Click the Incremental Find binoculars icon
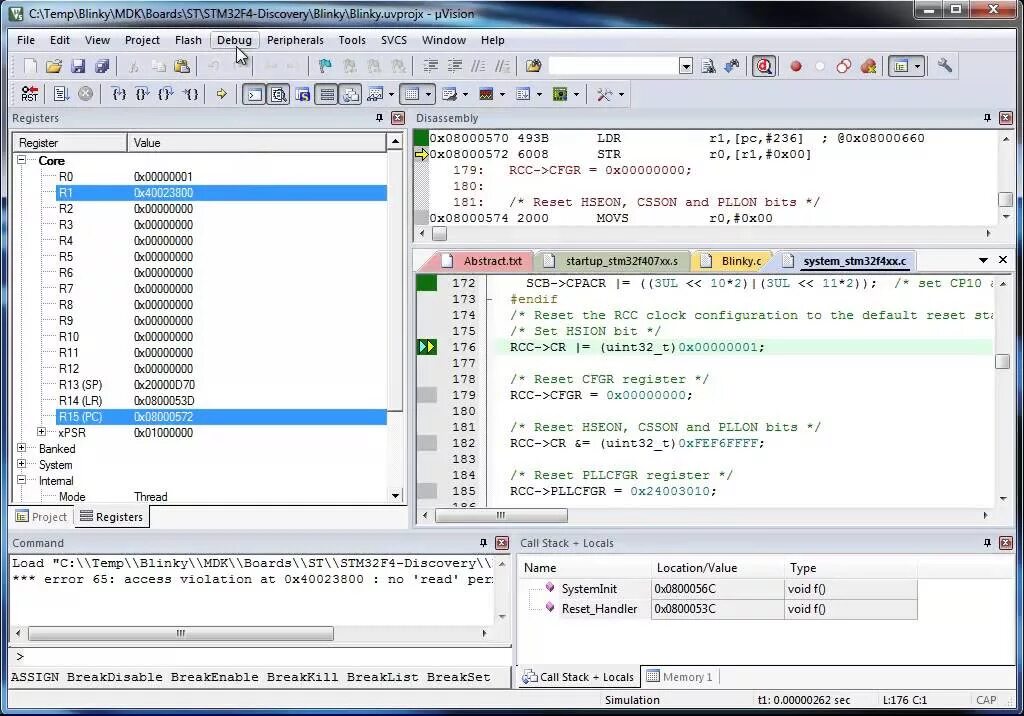1024x716 pixels. [x=732, y=66]
